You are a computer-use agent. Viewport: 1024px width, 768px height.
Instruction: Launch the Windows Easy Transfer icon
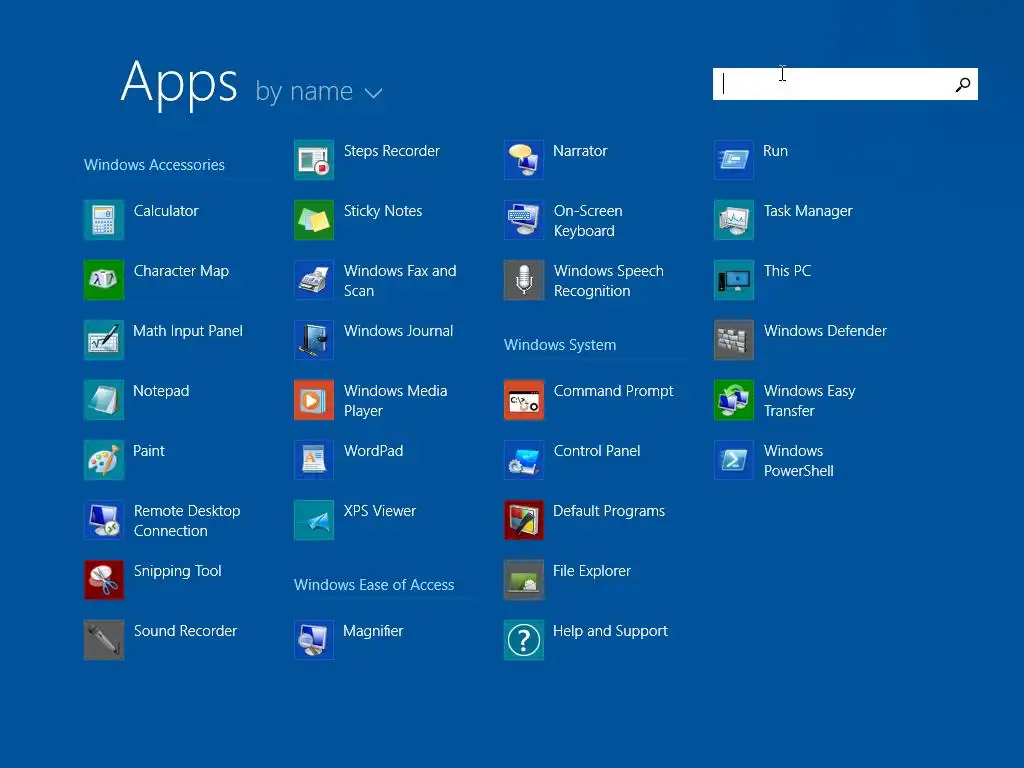click(x=734, y=400)
